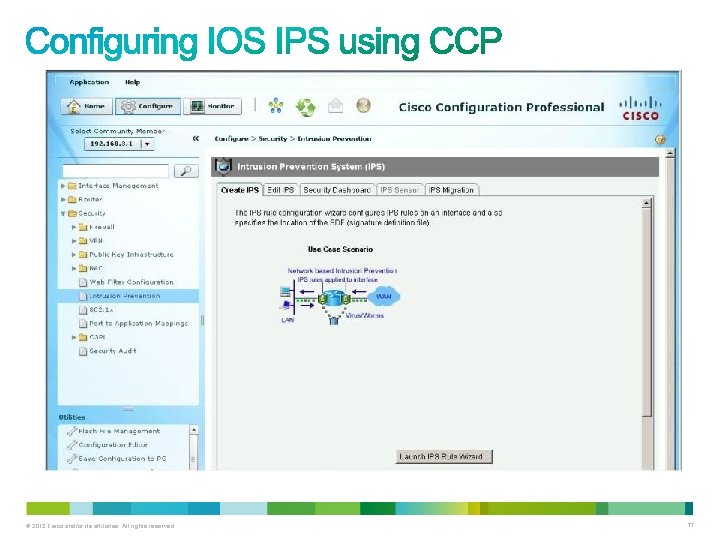Click the help icon beside breadcrumb

pos(660,140)
